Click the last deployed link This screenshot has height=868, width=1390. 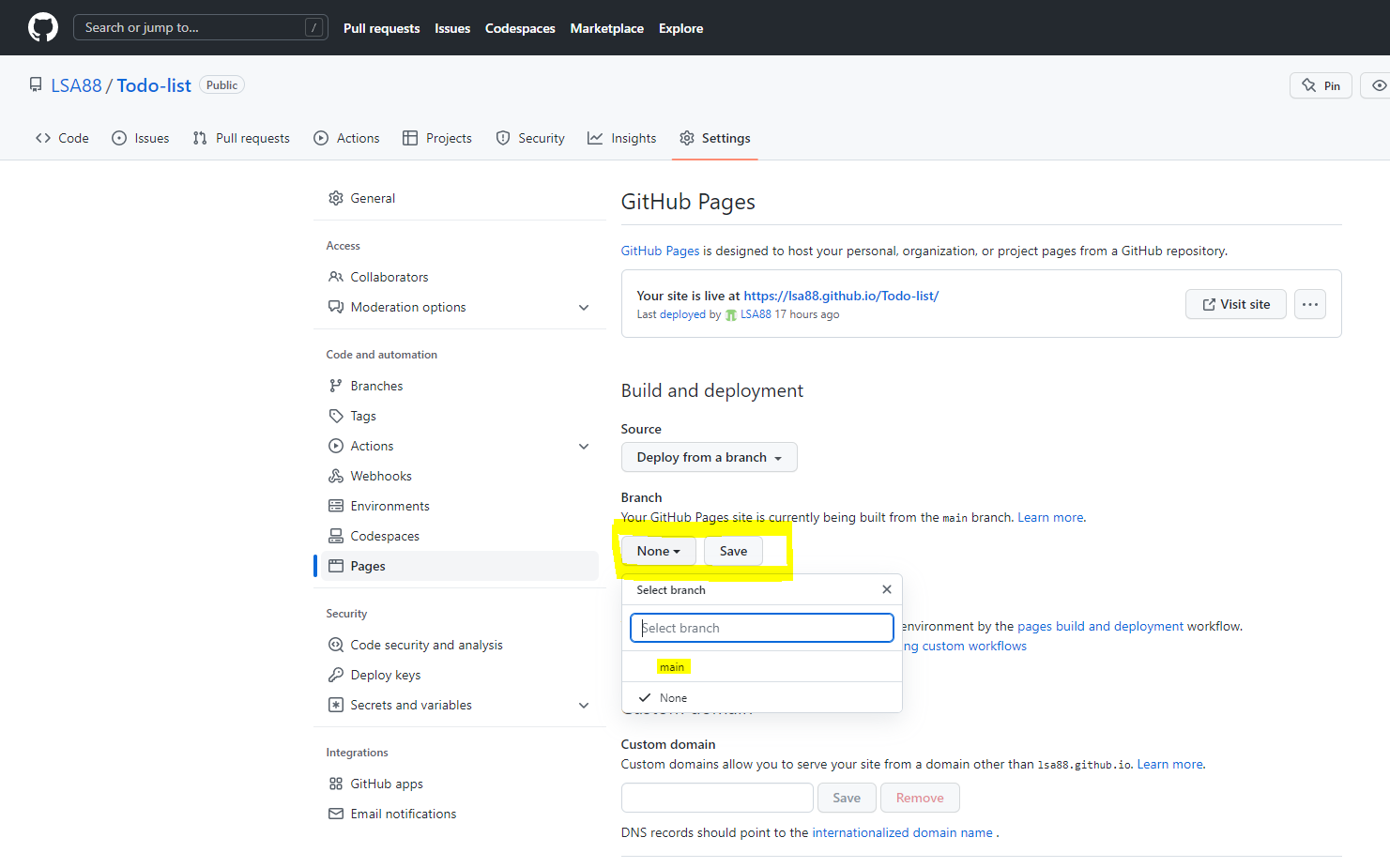tap(682, 314)
